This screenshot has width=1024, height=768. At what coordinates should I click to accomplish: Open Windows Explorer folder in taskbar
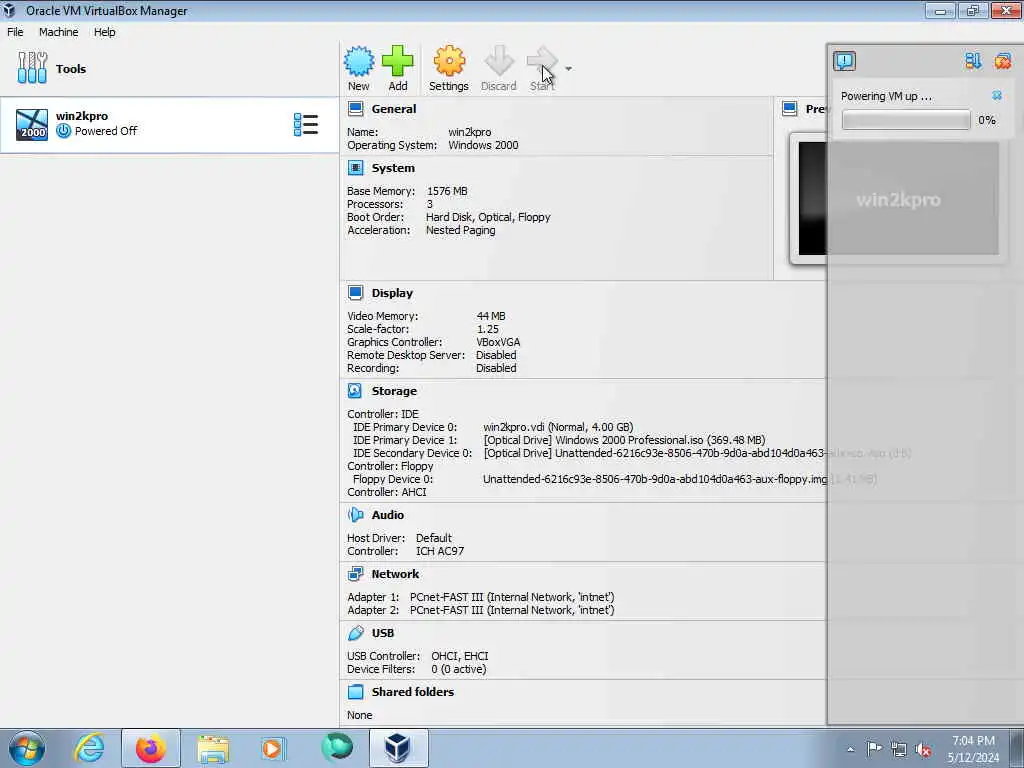(x=213, y=748)
